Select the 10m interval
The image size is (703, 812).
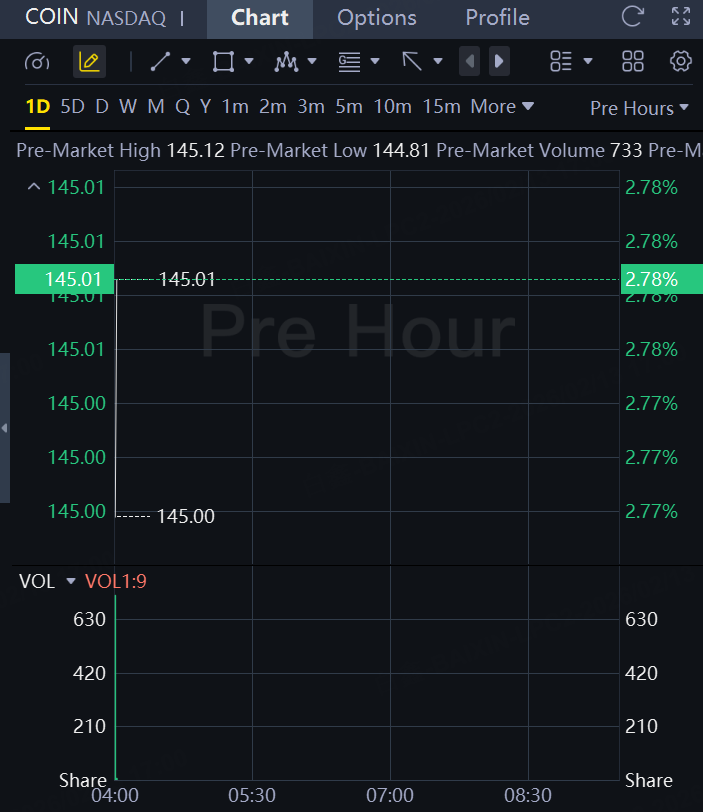coord(392,107)
